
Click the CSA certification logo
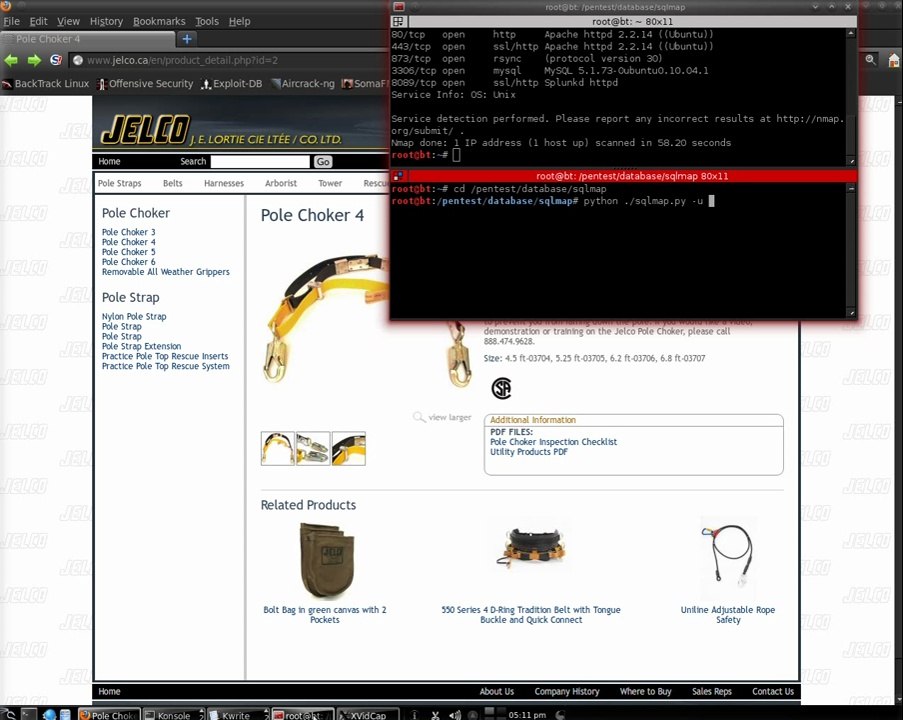(501, 388)
